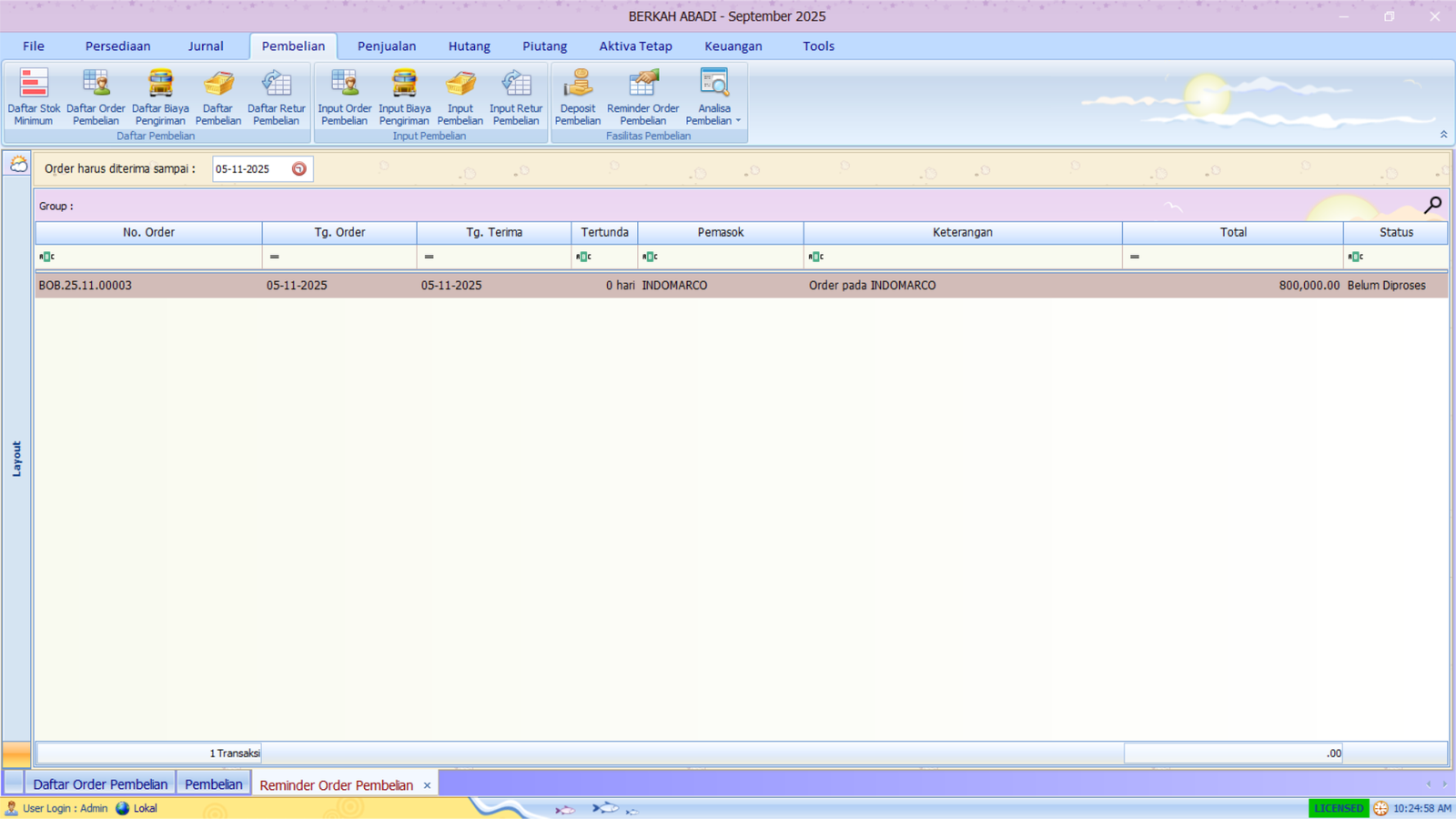Expand Analisa Pembelian dropdown
The height and width of the screenshot is (819, 1456).
click(738, 121)
